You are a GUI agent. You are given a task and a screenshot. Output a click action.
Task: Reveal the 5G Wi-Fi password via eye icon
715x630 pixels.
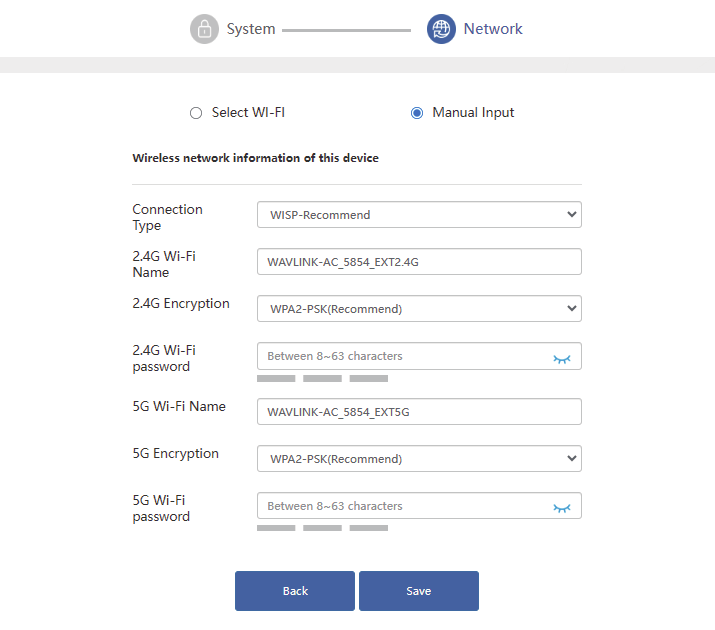[x=562, y=508]
